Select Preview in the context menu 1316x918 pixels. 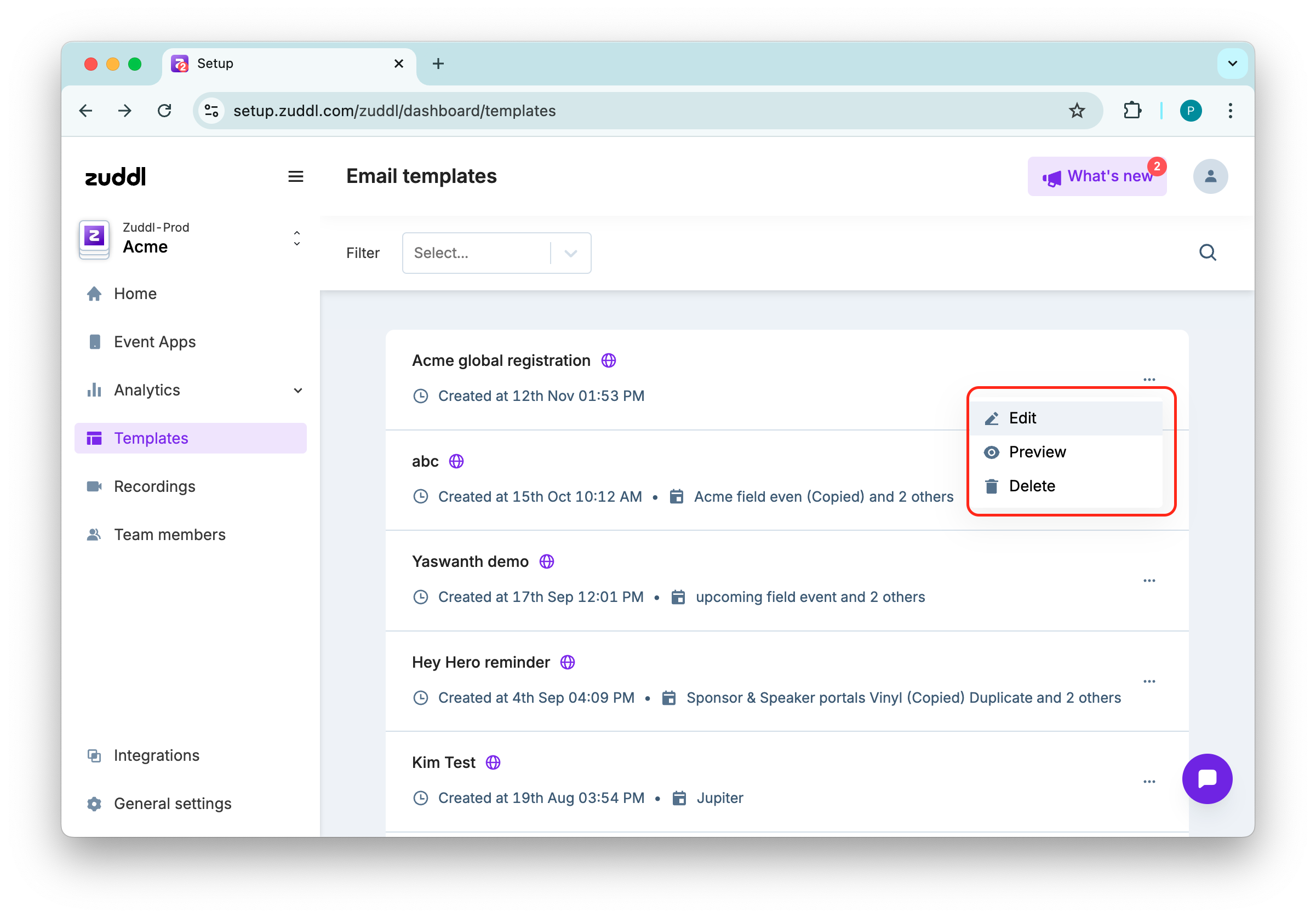point(1037,452)
